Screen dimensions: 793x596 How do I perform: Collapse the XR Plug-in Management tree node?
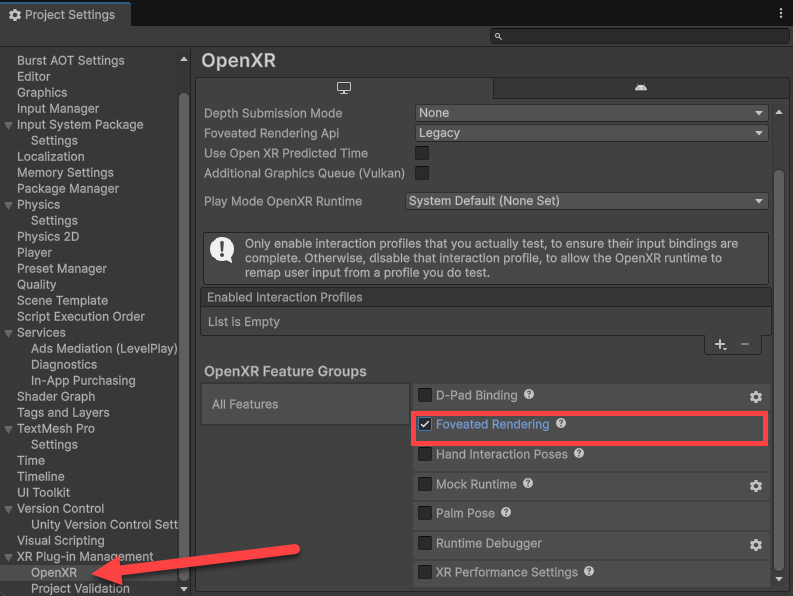[9, 557]
